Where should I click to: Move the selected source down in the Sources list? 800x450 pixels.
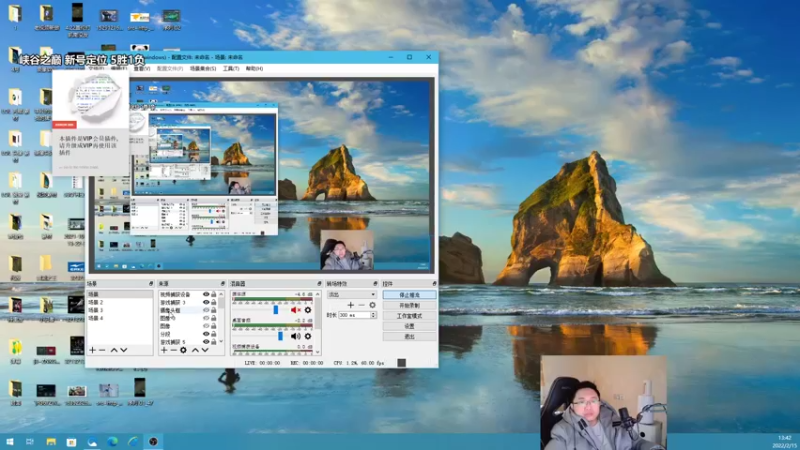tap(205, 350)
